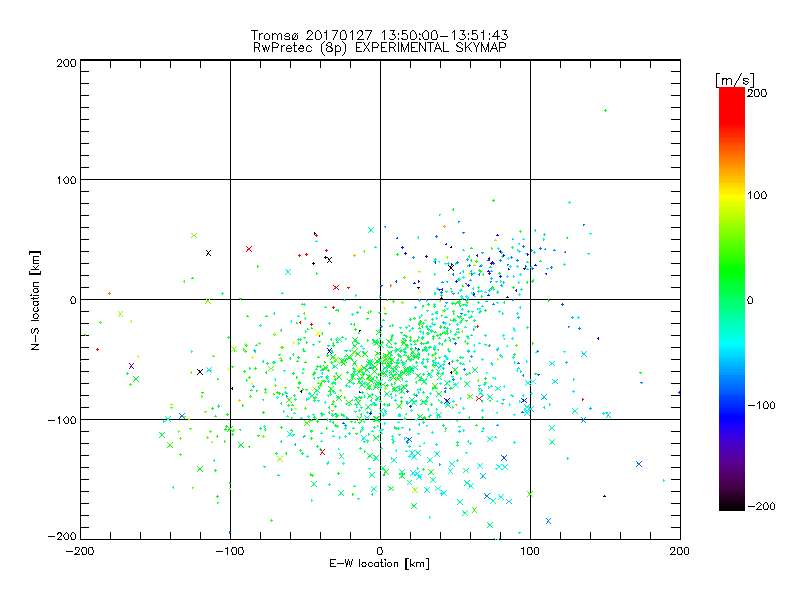The image size is (800, 600).
Task: Click the "N-S location [km]" axis label
Action: (x=35, y=301)
